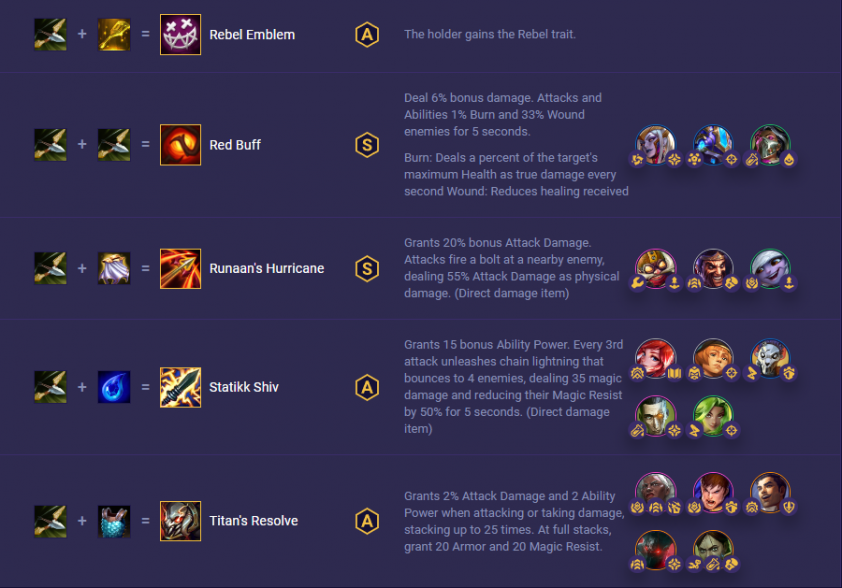The width and height of the screenshot is (842, 588).
Task: Click the green-haired champion portrait beside Statikk Shiv
Action: [x=713, y=416]
